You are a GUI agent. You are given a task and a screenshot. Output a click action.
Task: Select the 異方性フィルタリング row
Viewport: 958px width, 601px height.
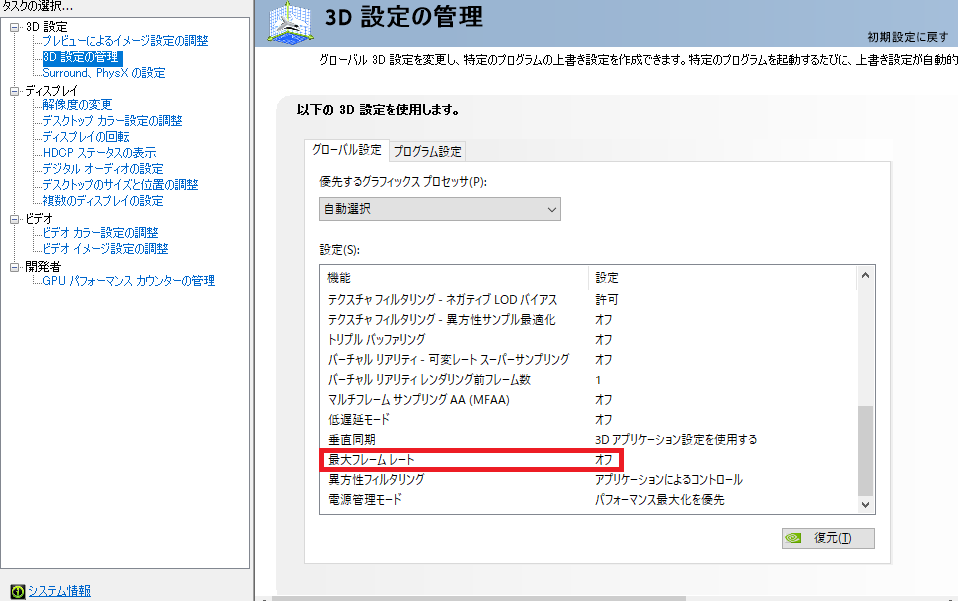pos(588,479)
